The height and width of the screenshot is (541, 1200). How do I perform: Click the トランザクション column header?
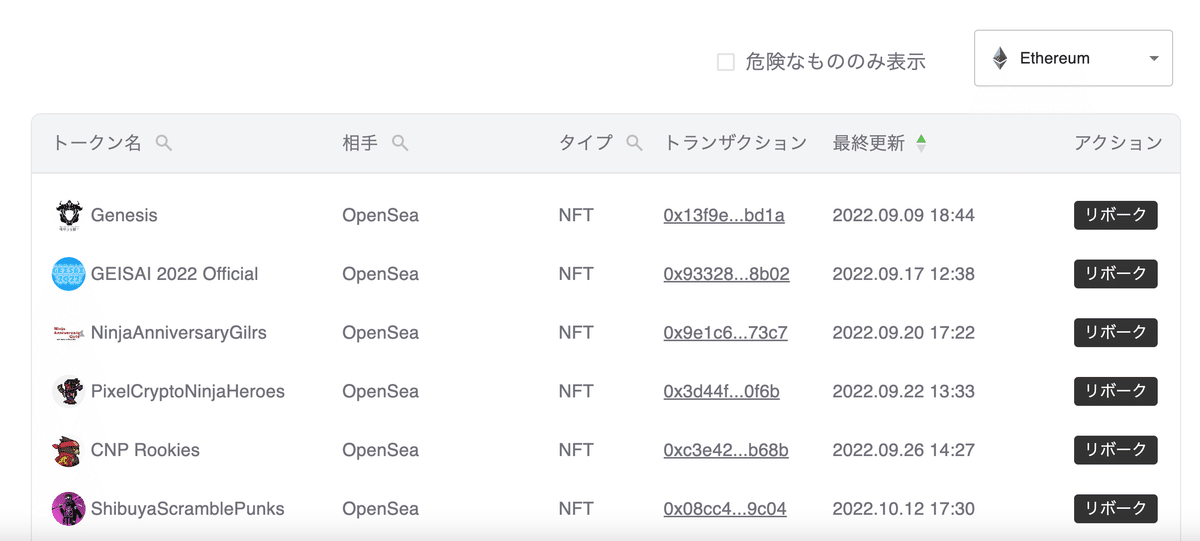pyautogui.click(x=735, y=143)
